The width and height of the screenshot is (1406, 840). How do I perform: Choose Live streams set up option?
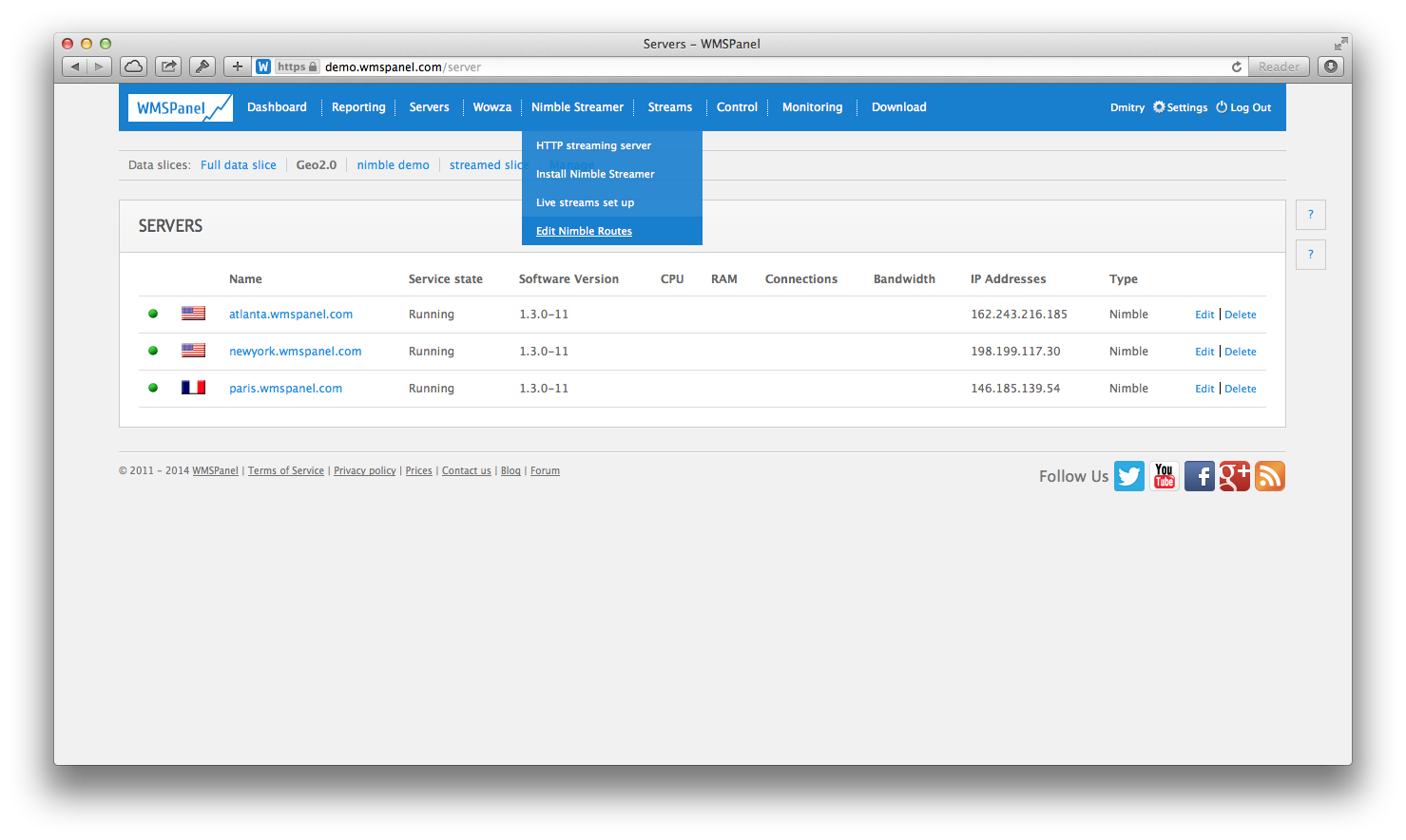point(585,202)
